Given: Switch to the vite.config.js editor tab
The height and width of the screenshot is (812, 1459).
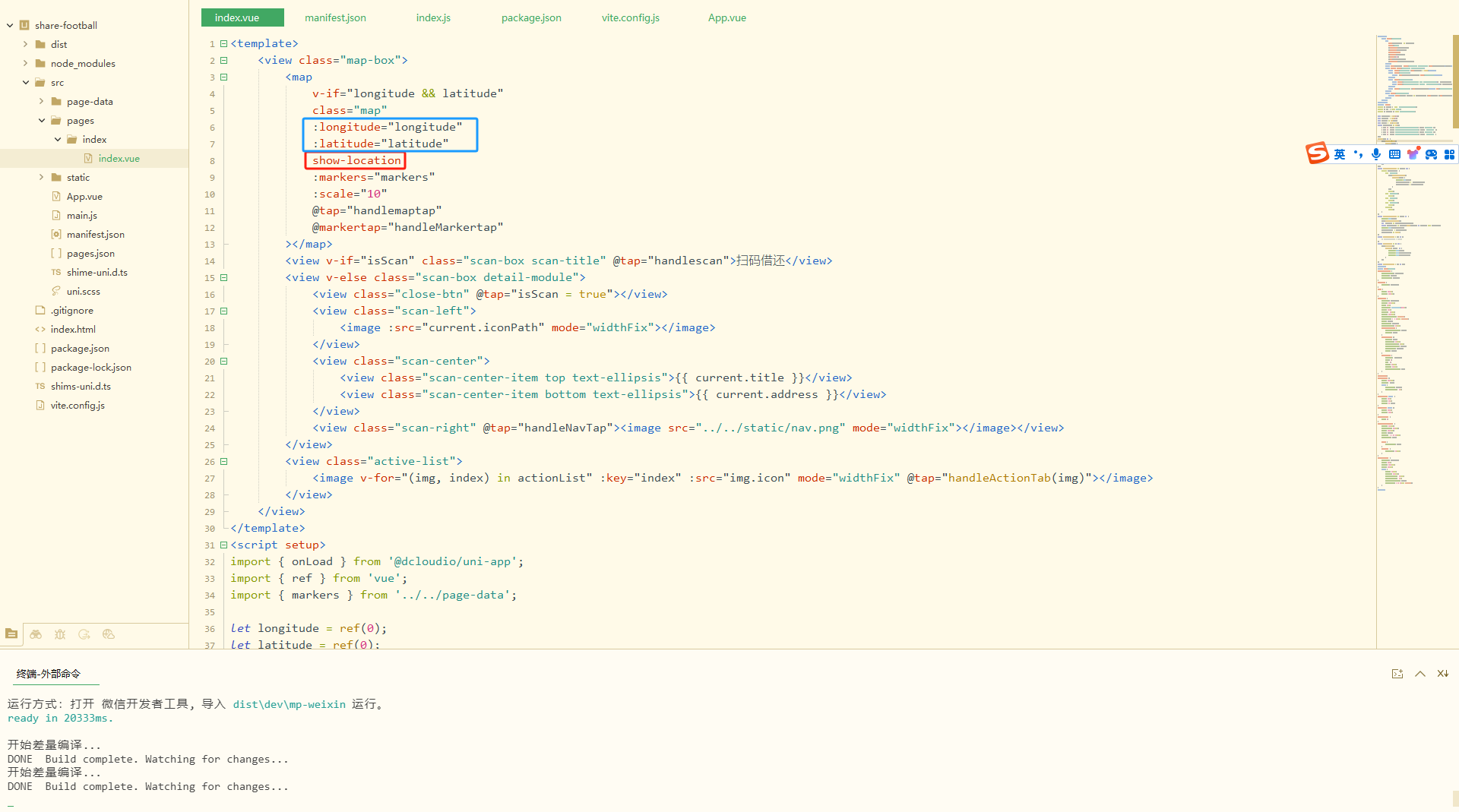Looking at the screenshot, I should click(630, 17).
